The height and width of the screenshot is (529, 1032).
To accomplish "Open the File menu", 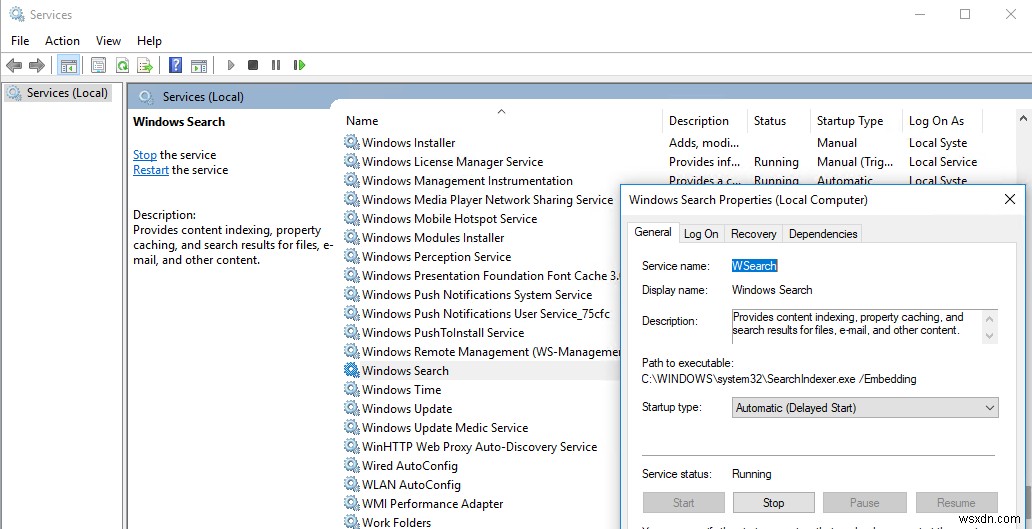I will [x=20, y=41].
